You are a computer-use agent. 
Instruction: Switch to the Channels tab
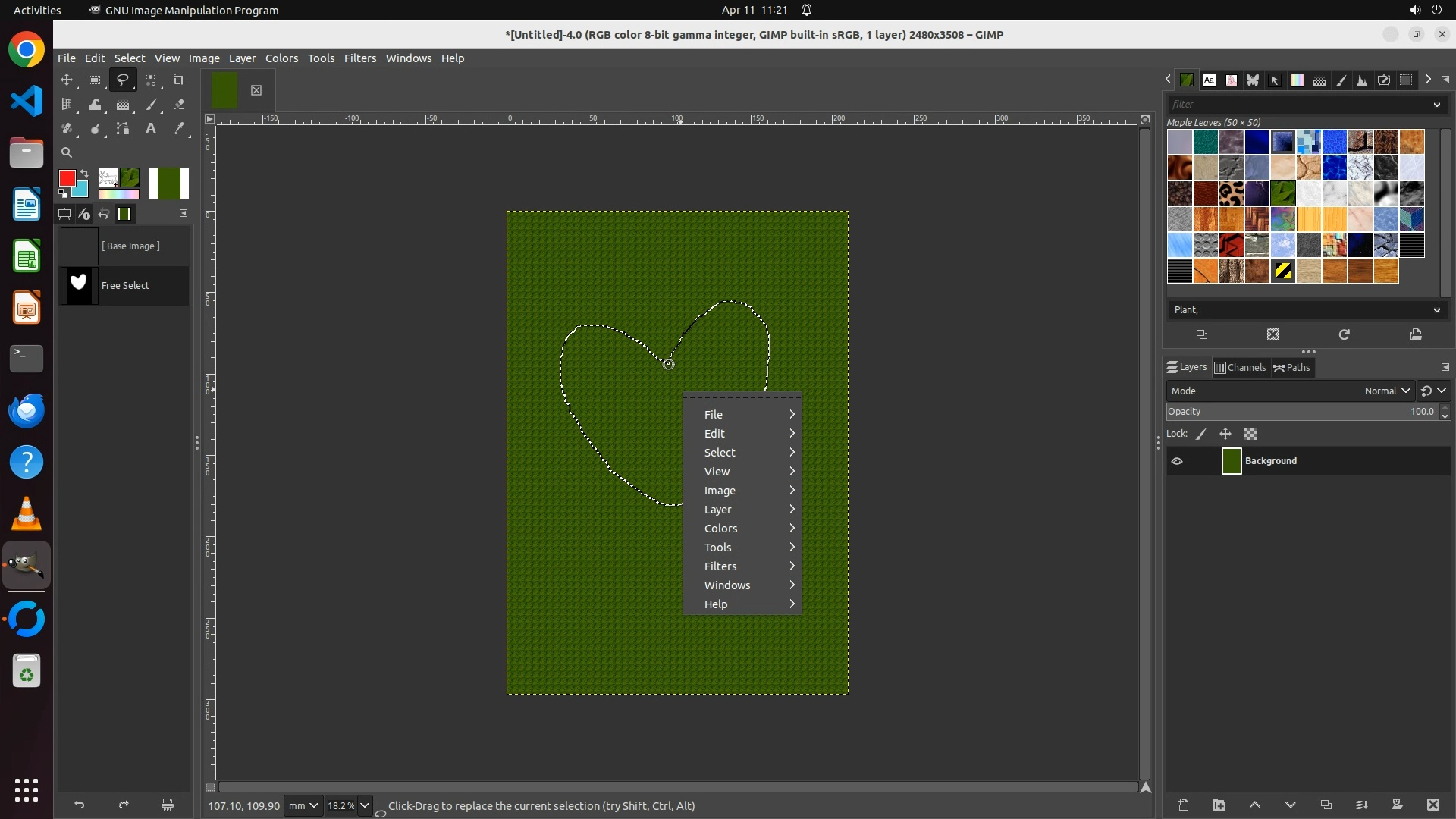(1241, 368)
